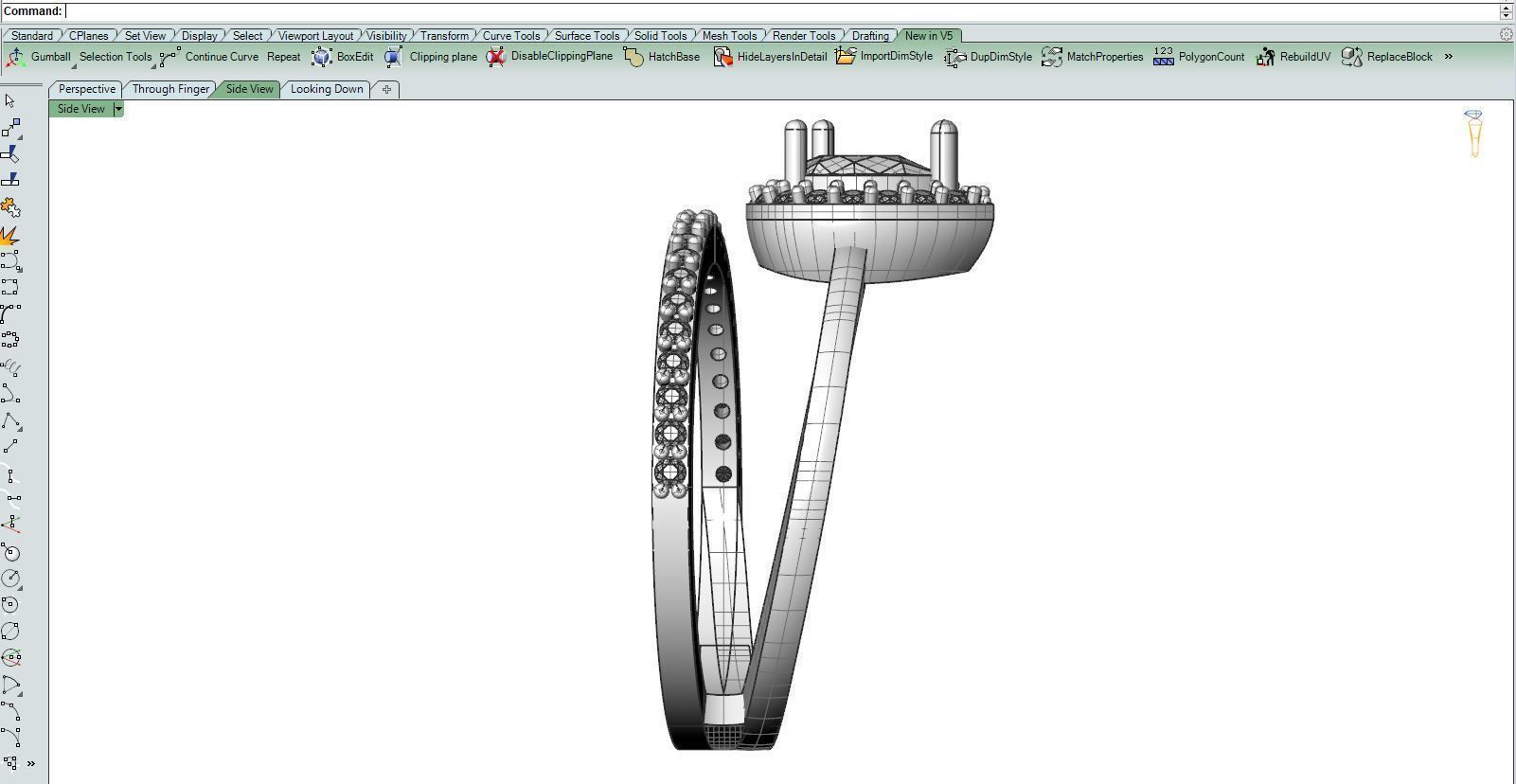Switch to the Looking Down viewport tab
This screenshot has height=784, width=1516.
[327, 89]
